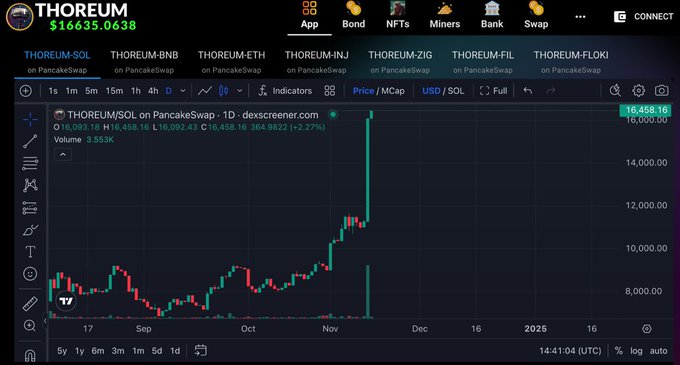
Task: Click the CONNECT wallet button
Action: pos(644,16)
